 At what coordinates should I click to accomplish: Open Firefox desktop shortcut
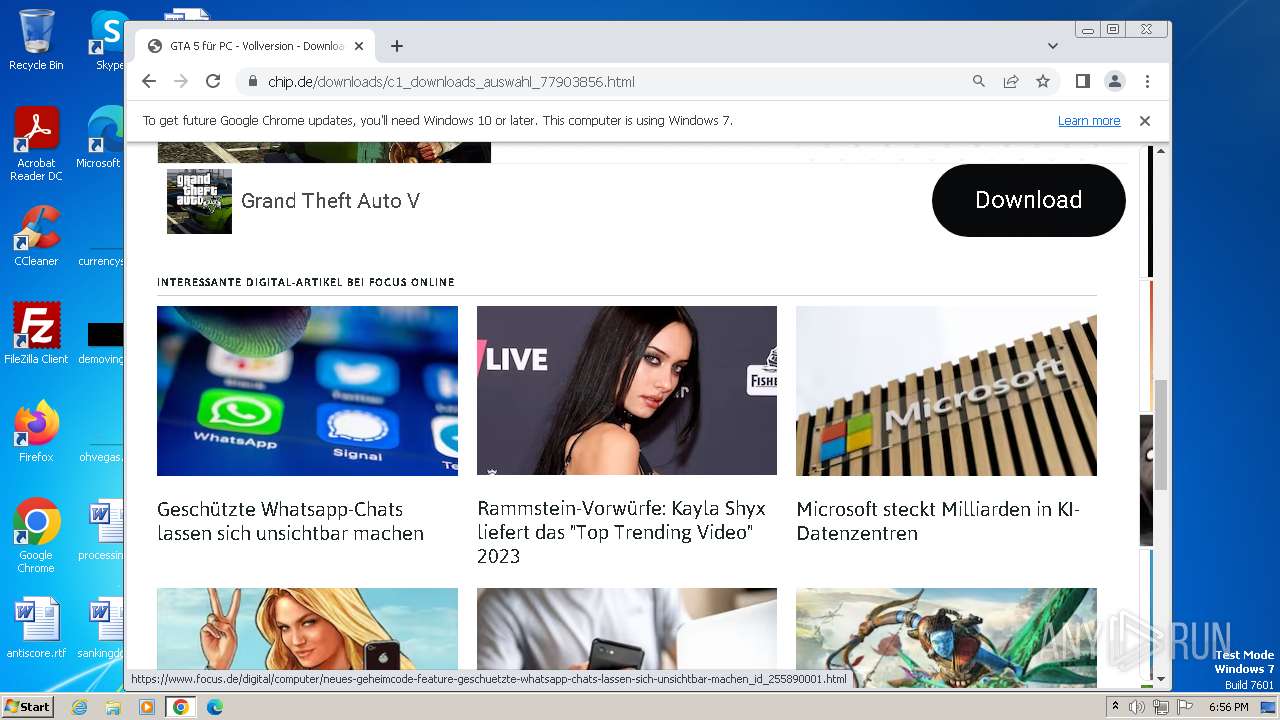(x=36, y=432)
